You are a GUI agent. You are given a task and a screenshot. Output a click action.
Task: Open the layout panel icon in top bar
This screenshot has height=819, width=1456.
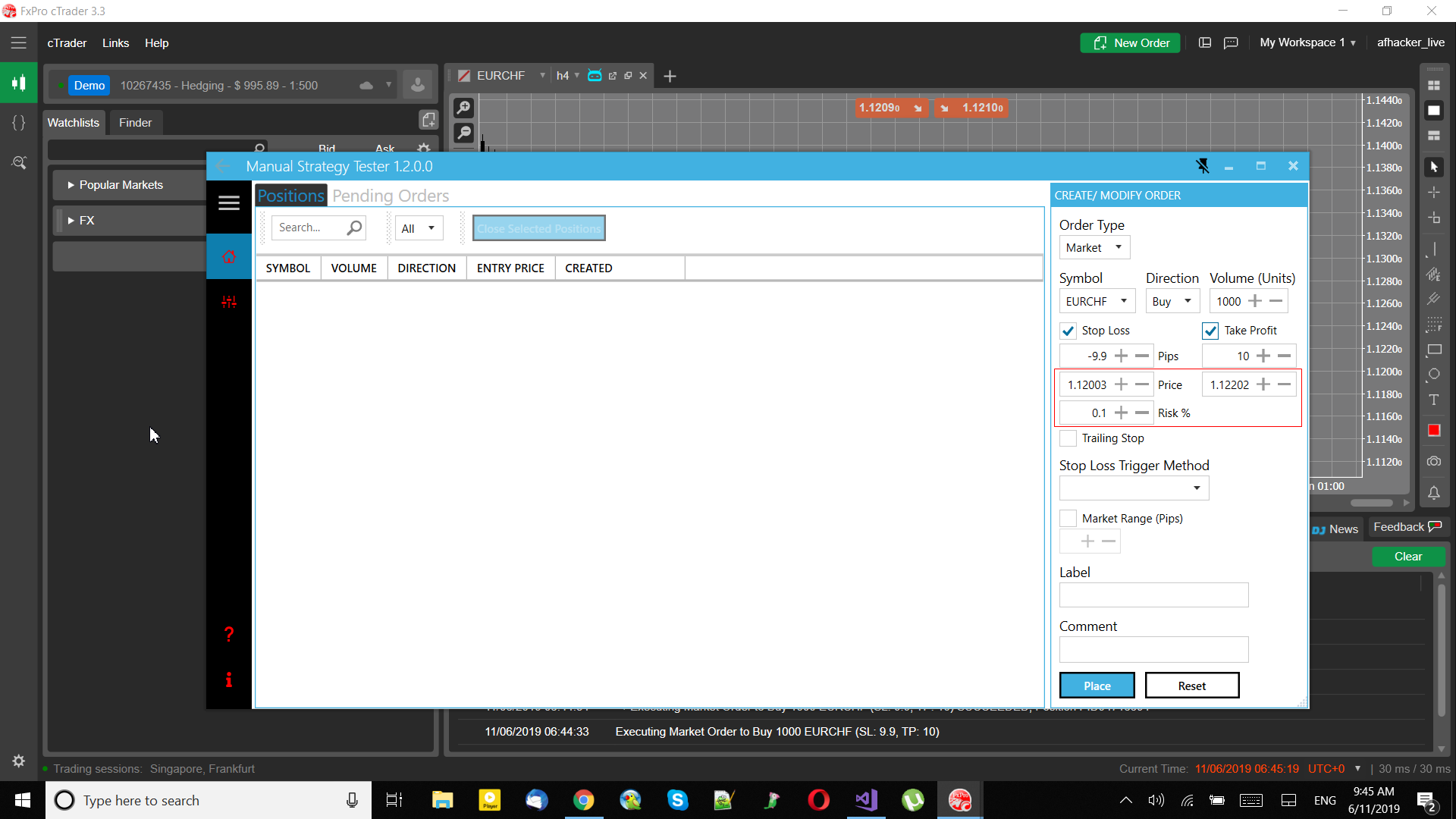(1205, 43)
